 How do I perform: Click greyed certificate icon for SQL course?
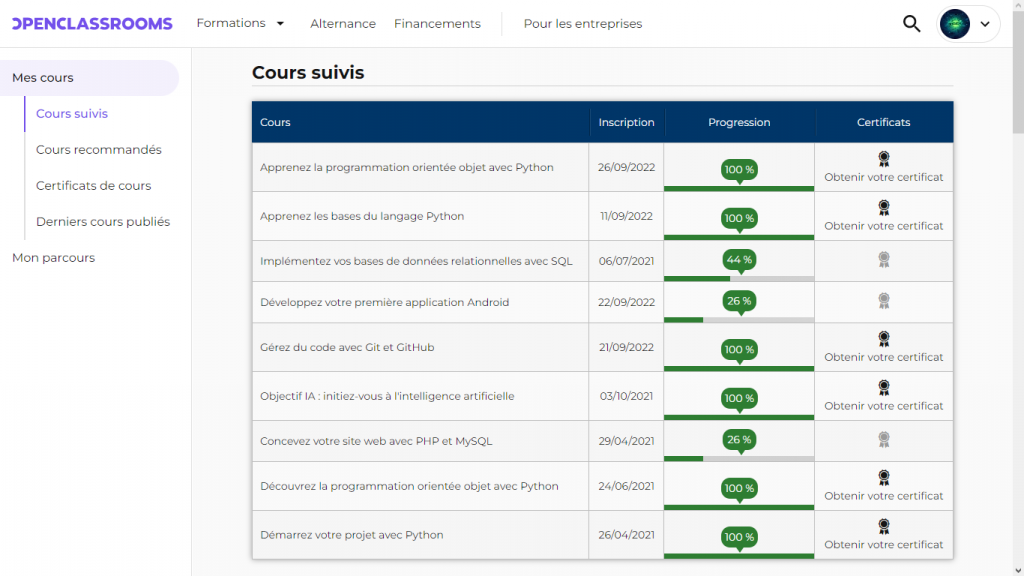(884, 259)
